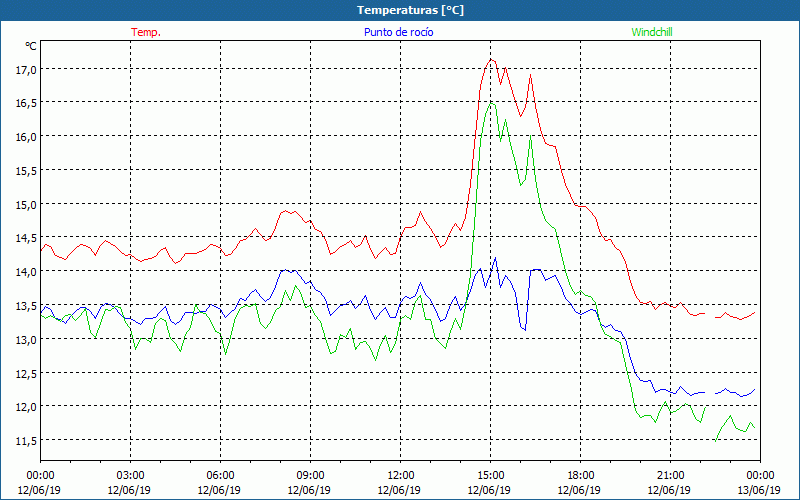Click the 16,0 y-axis value
Viewport: 800px width, 500px height.
point(26,137)
